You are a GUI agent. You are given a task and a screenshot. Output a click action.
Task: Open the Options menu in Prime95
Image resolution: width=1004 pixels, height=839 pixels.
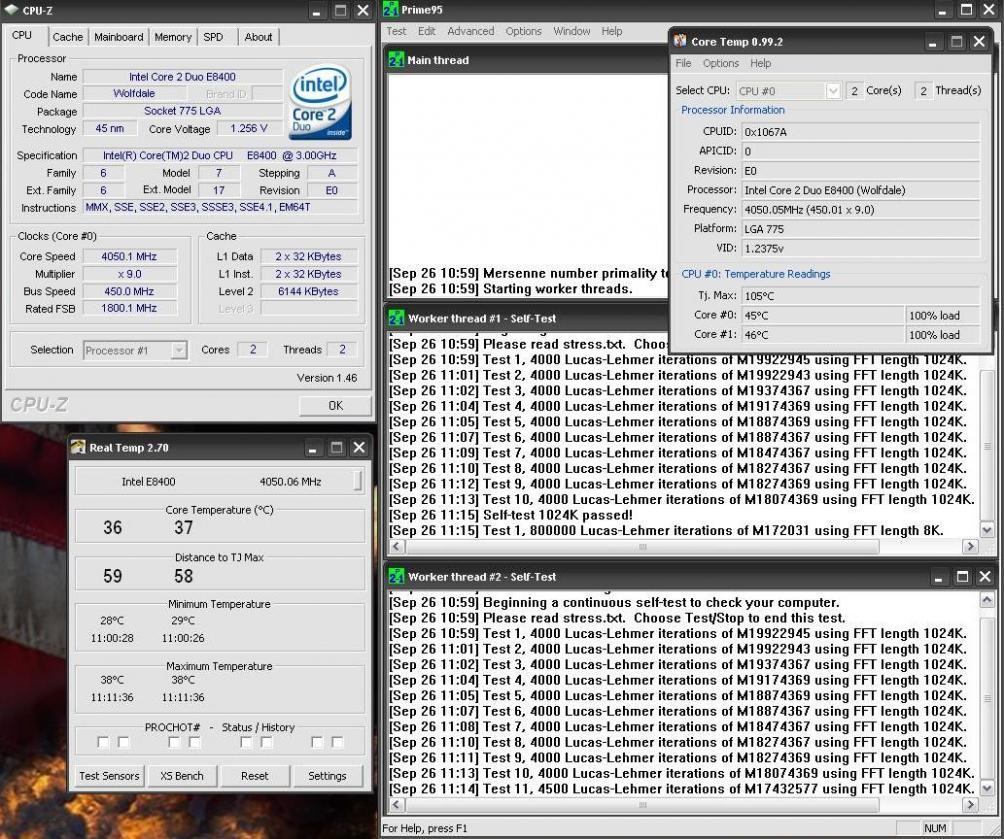click(x=523, y=31)
